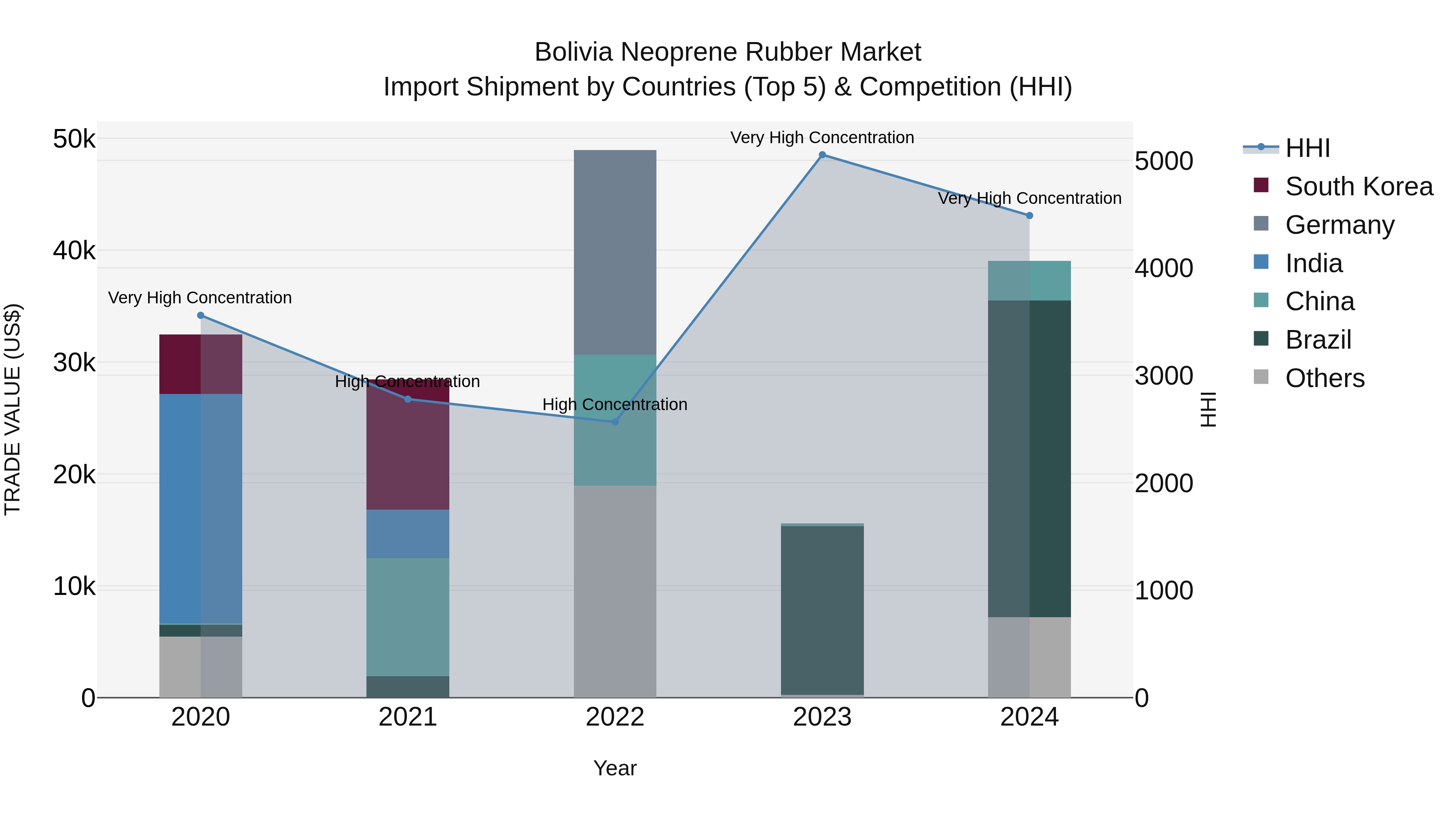Click the Others segment in 2024 bar
This screenshot has height=819, width=1456.
[1029, 657]
